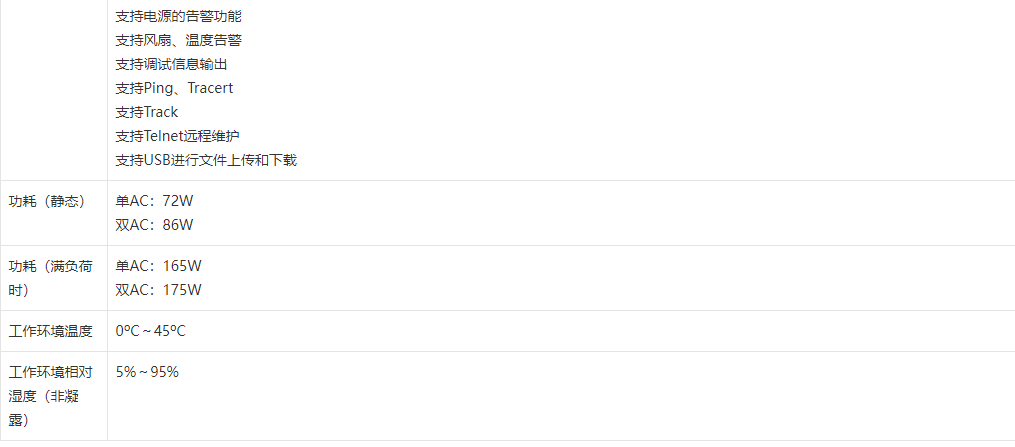Click the 0ºC lower temperature limit
This screenshot has height=447, width=1015.
tap(125, 331)
